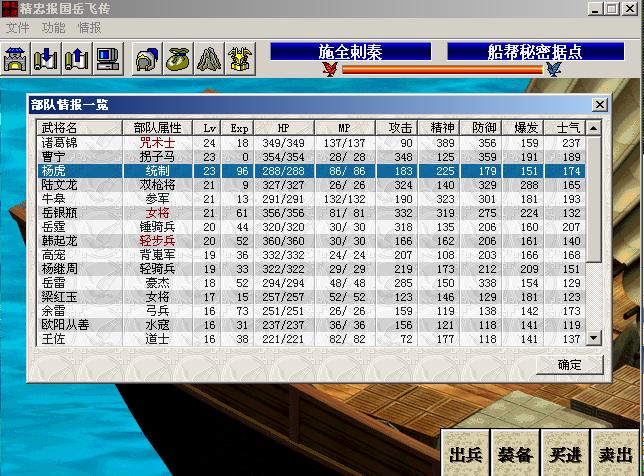Screen dimensions: 644x476
Task: Click the tent icon in the toolbar
Action: coord(209,59)
